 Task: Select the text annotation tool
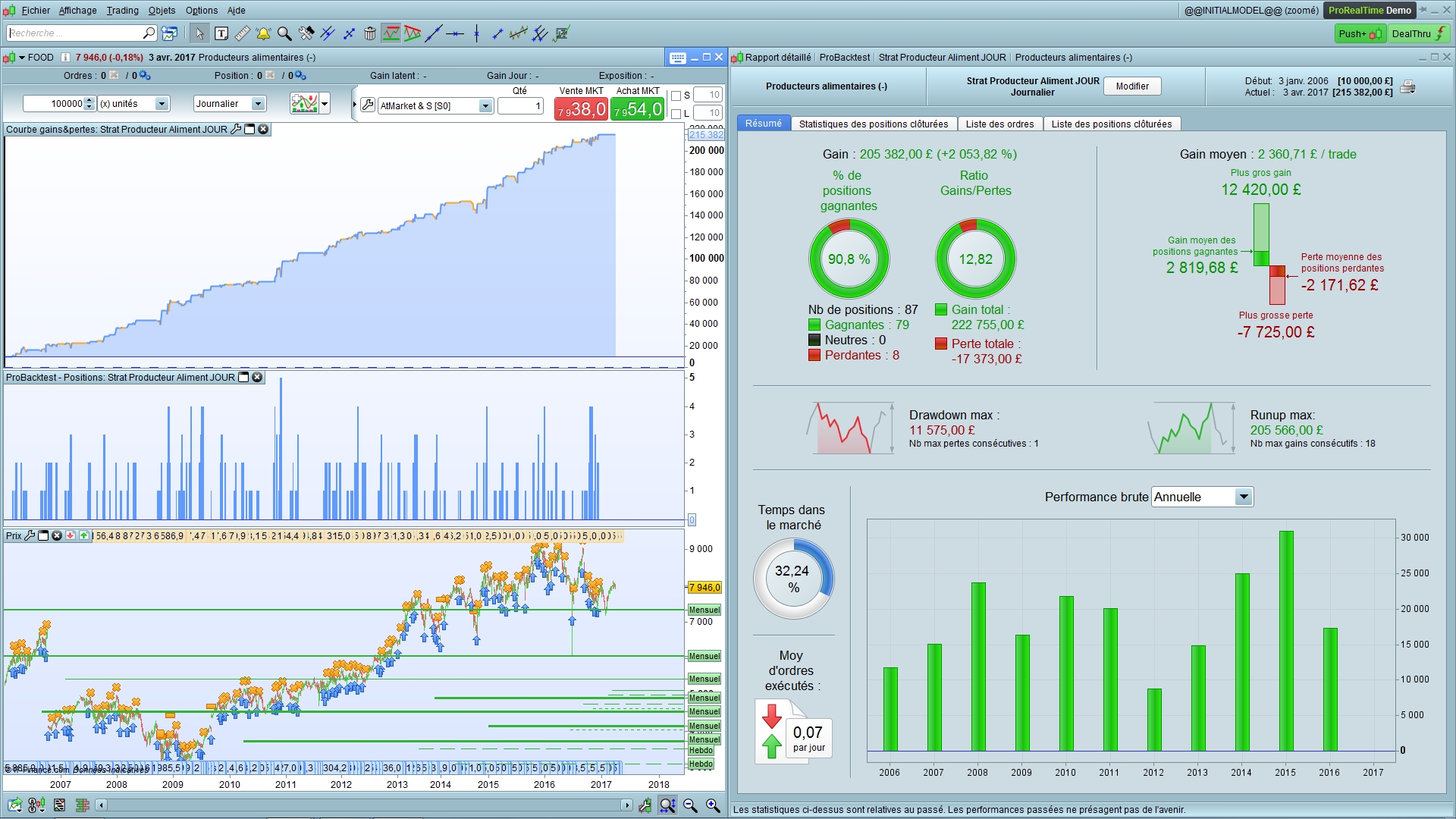tap(221, 33)
